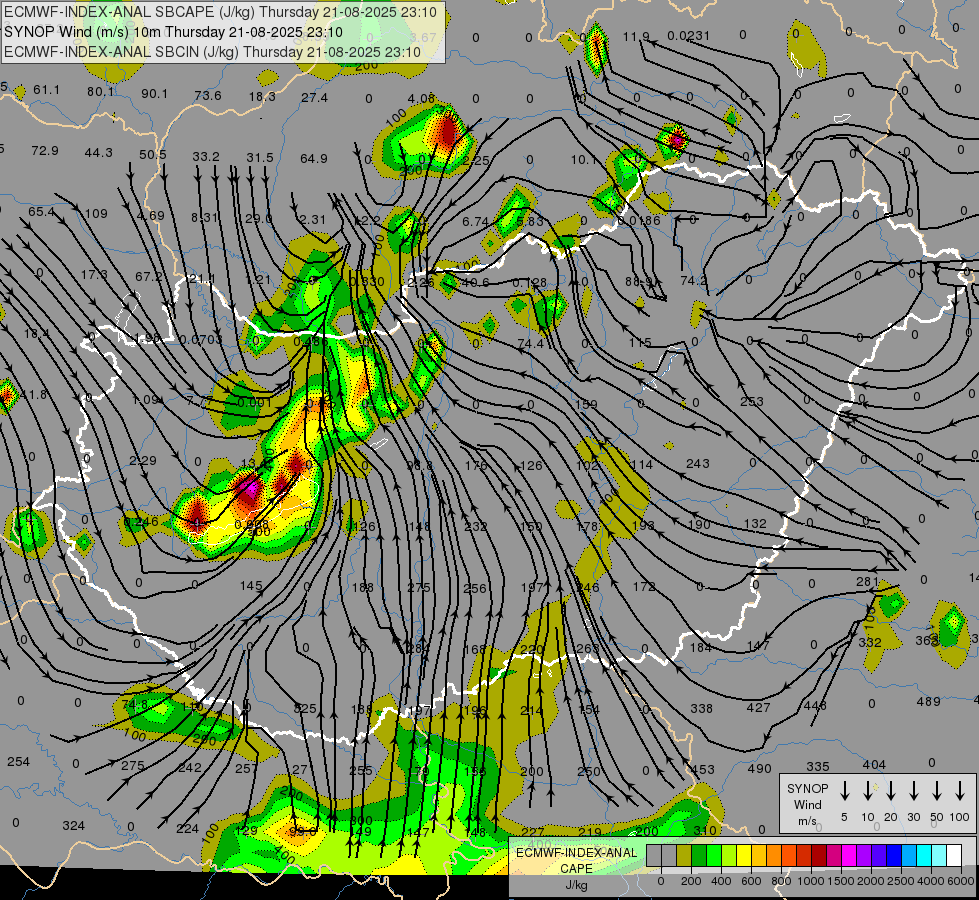Click the 100 m/s wind arrow in legend
The height and width of the screenshot is (900, 979).
coord(960,791)
